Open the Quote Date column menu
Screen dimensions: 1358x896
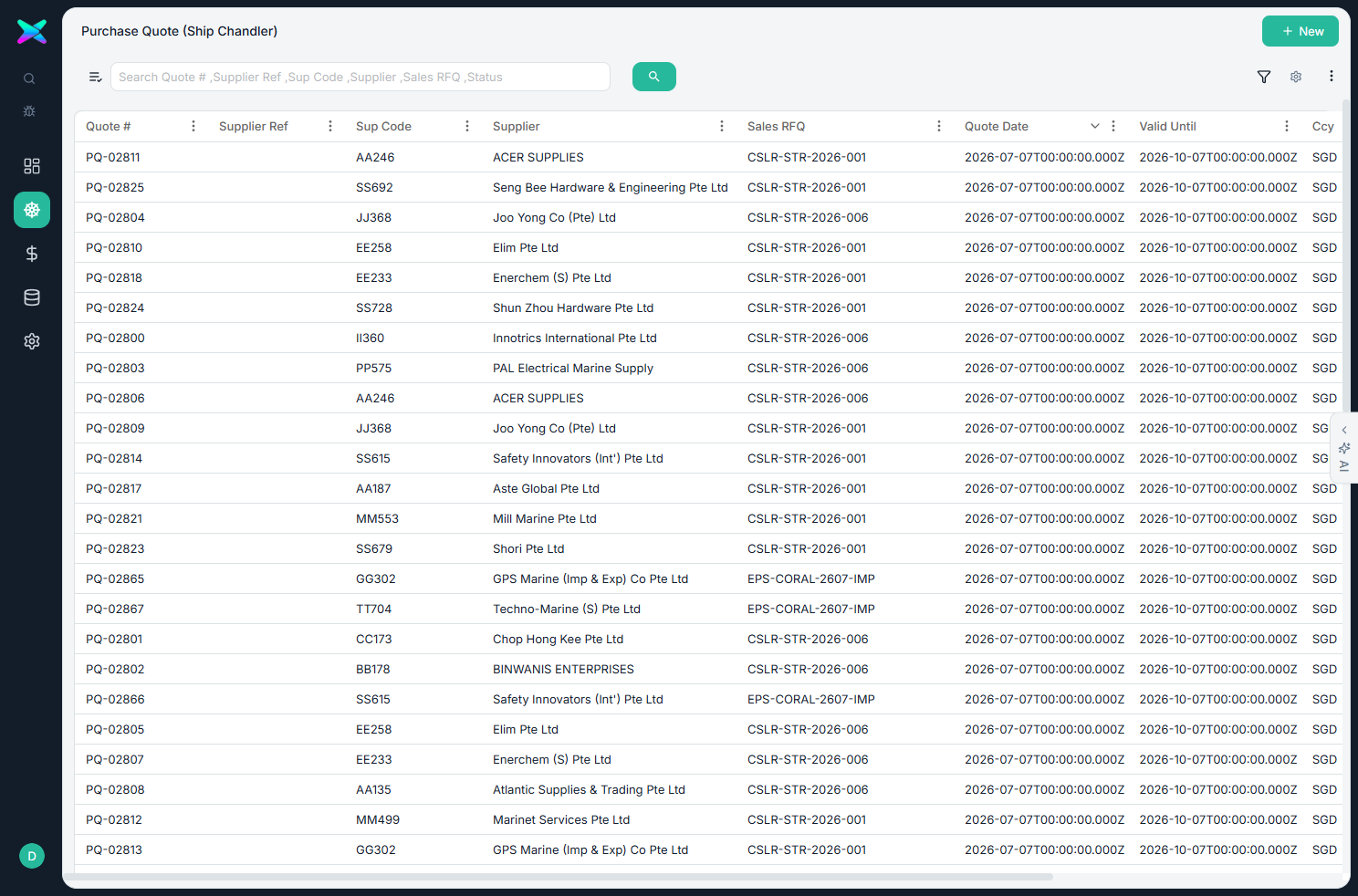point(1113,126)
